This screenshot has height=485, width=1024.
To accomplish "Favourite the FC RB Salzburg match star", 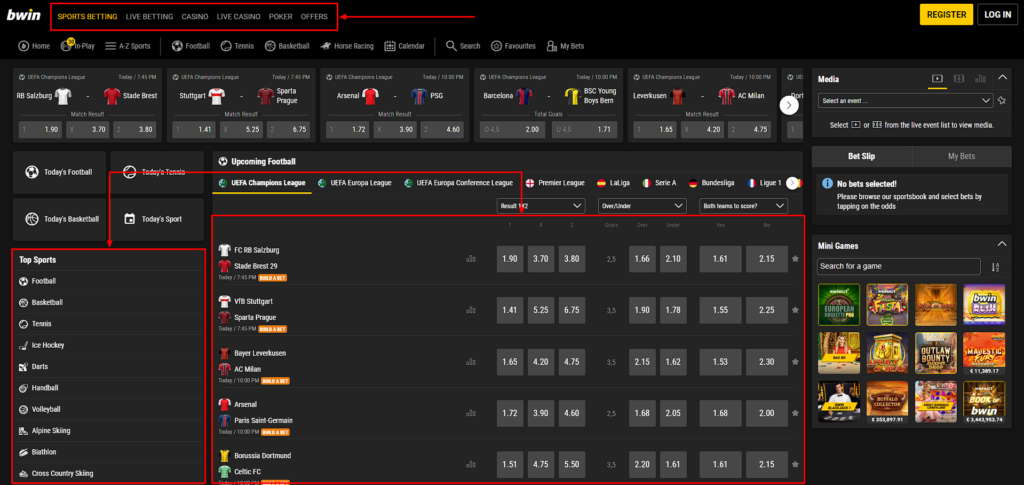I will click(795, 259).
